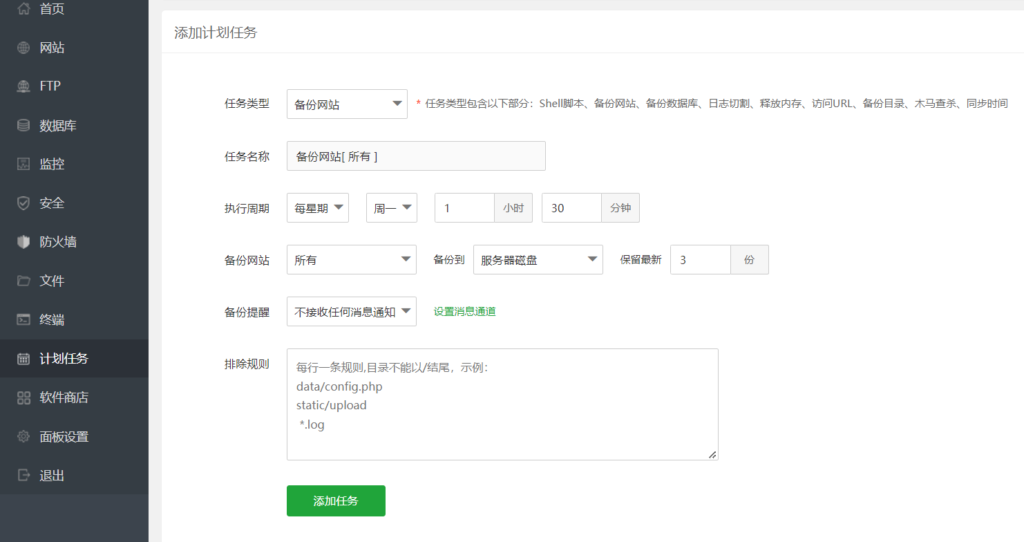Viewport: 1024px width, 542px height.
Task: Open the 服务器磁盘 backup destination dropdown
Action: tap(537, 260)
